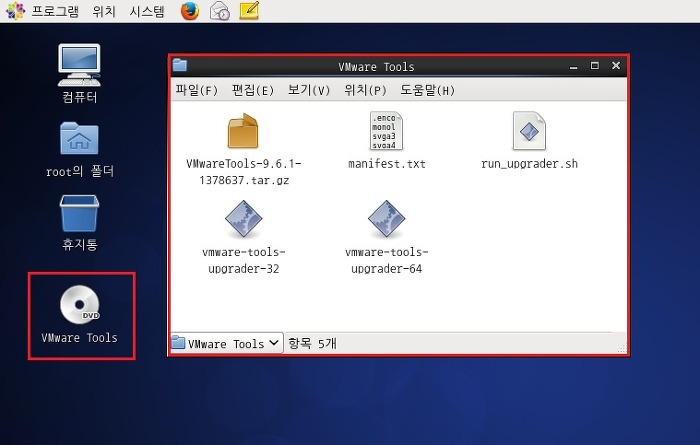Open the 도움말(H) menu
The height and width of the screenshot is (445, 700).
click(x=427, y=90)
